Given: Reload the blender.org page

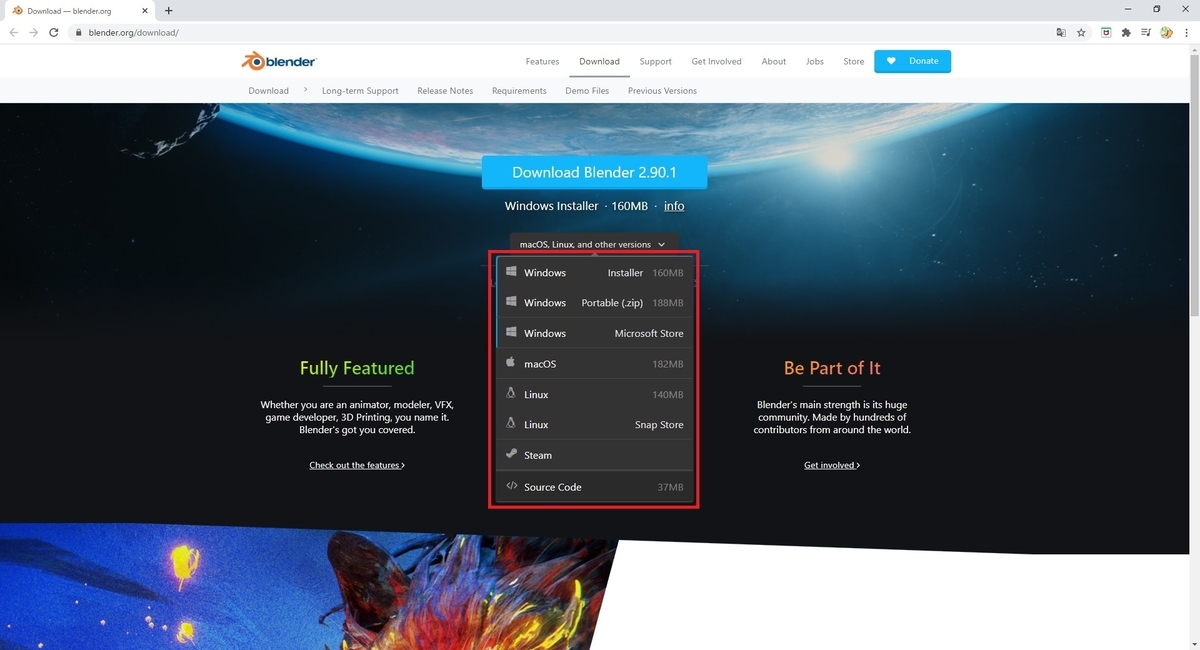Looking at the screenshot, I should pos(54,32).
